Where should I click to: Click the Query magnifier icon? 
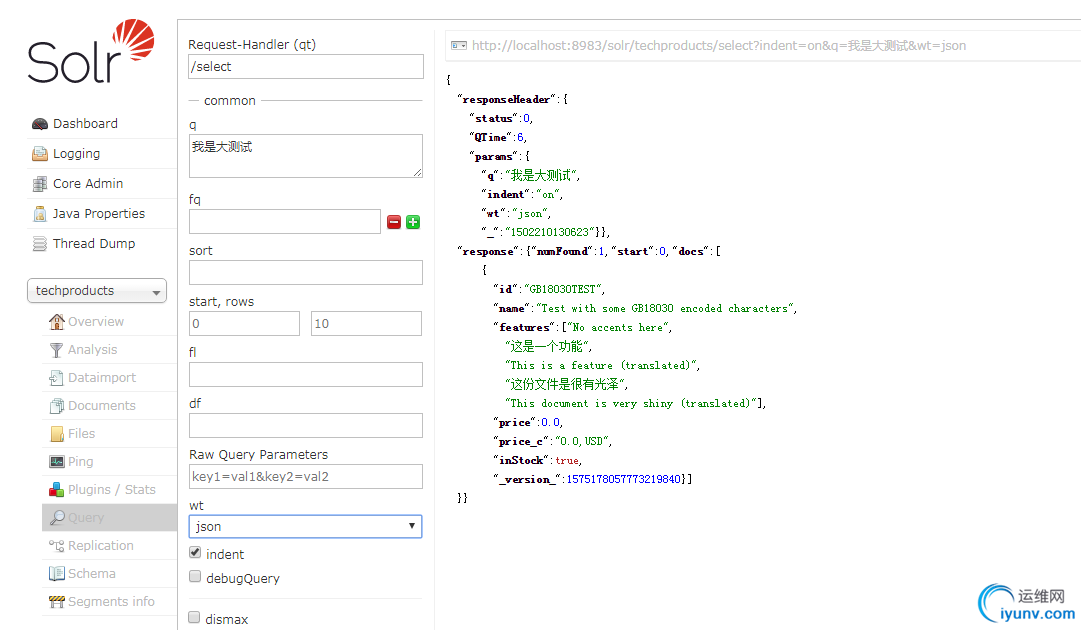[x=57, y=518]
